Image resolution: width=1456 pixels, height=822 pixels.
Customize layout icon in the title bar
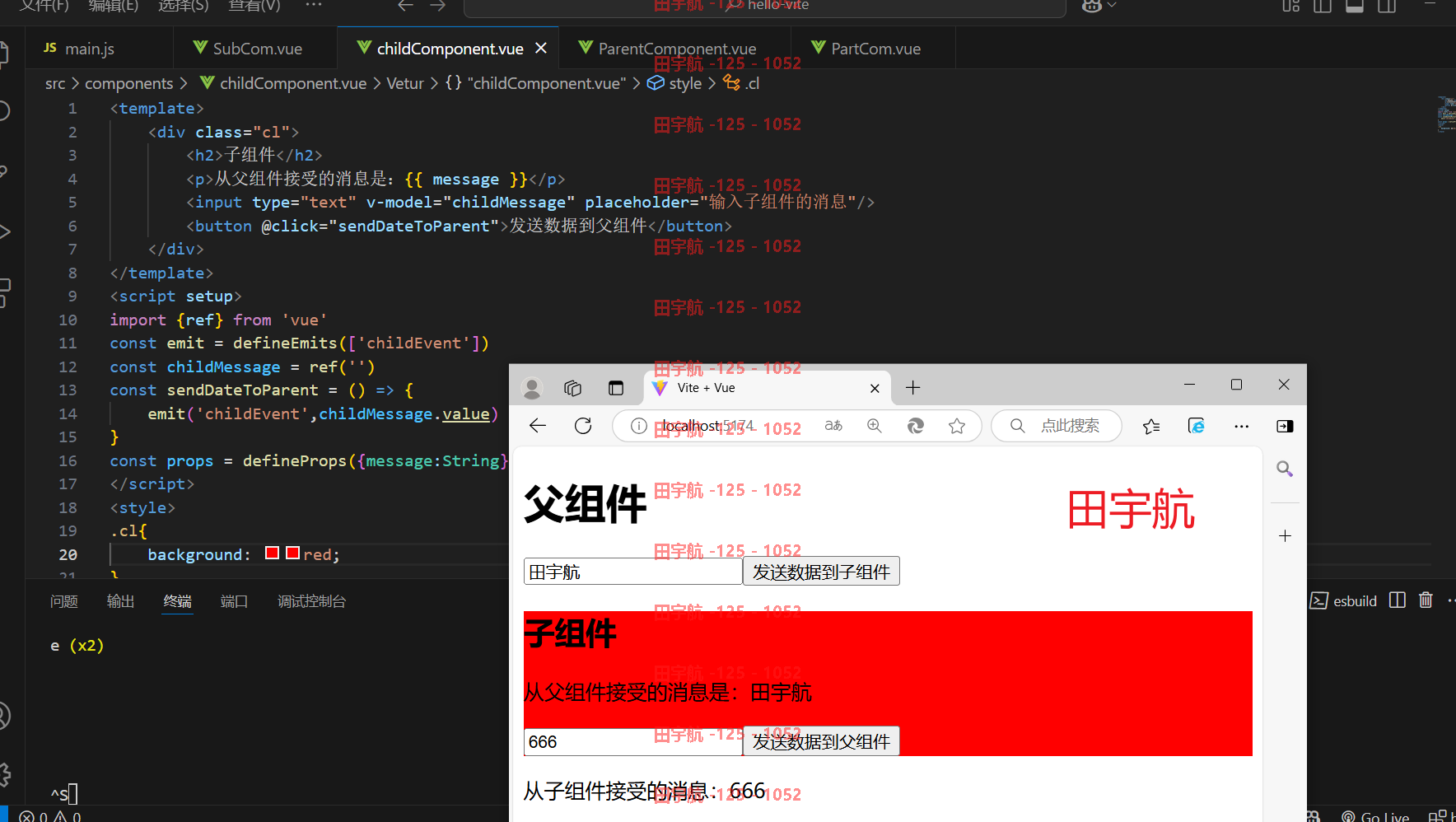pos(1290,6)
